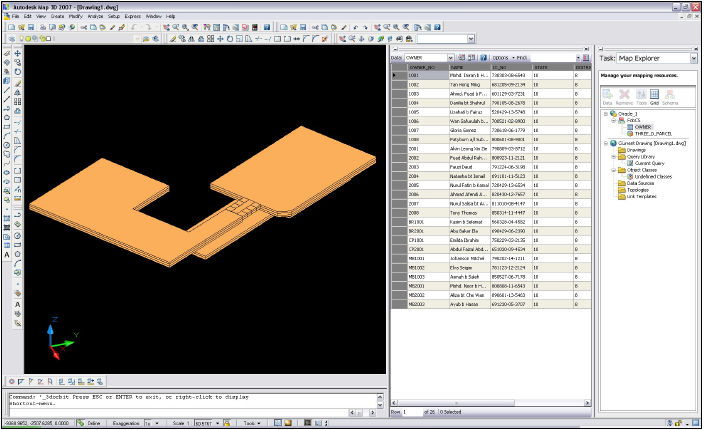Open the Scale dropdown in status bar
This screenshot has width=704, height=430.
coord(217,423)
